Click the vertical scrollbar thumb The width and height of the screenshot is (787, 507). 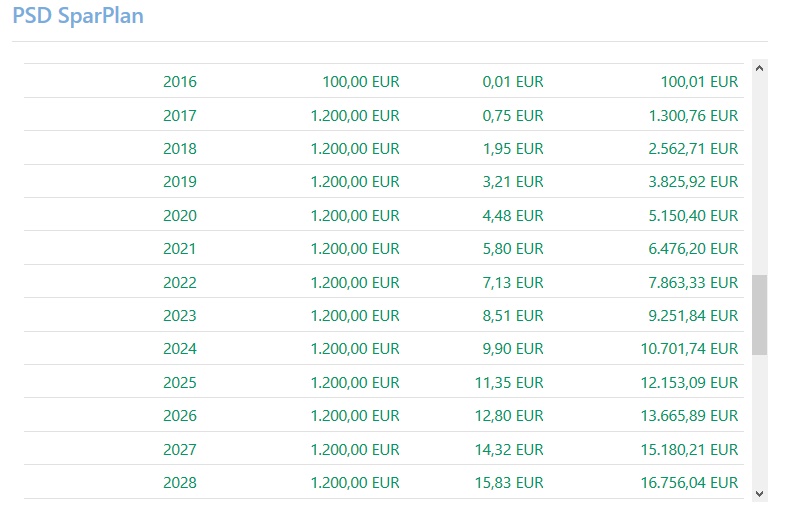coord(759,315)
